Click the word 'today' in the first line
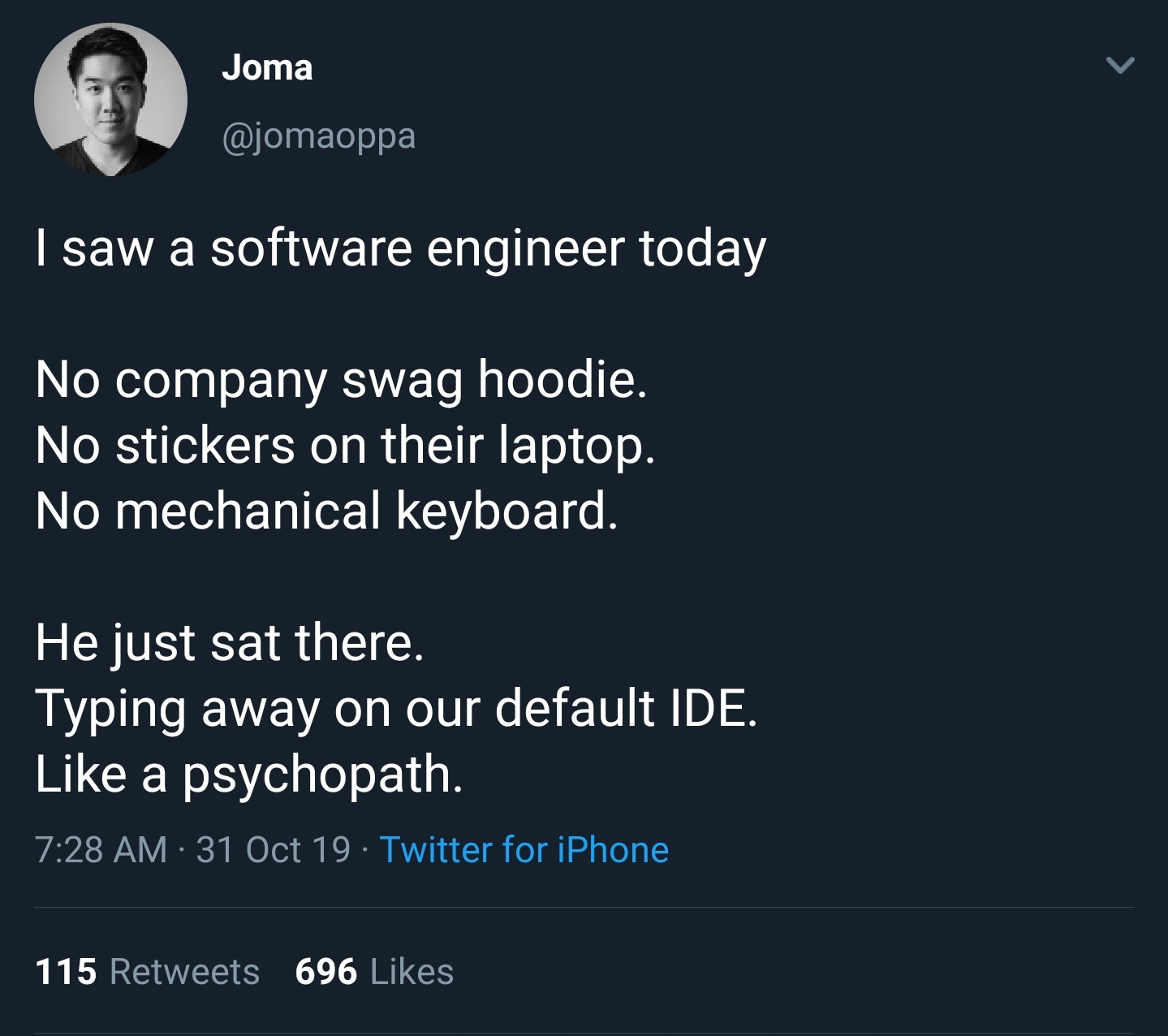The image size is (1168, 1036). click(x=702, y=248)
